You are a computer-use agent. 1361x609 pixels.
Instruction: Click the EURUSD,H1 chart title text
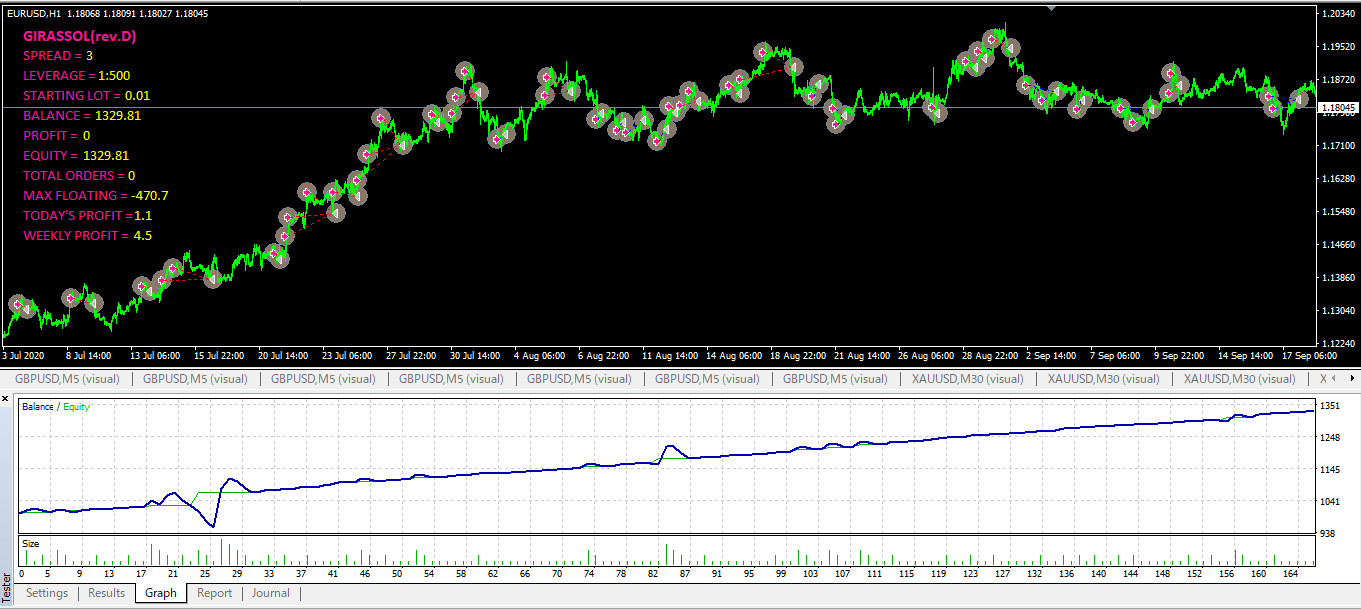[x=34, y=14]
